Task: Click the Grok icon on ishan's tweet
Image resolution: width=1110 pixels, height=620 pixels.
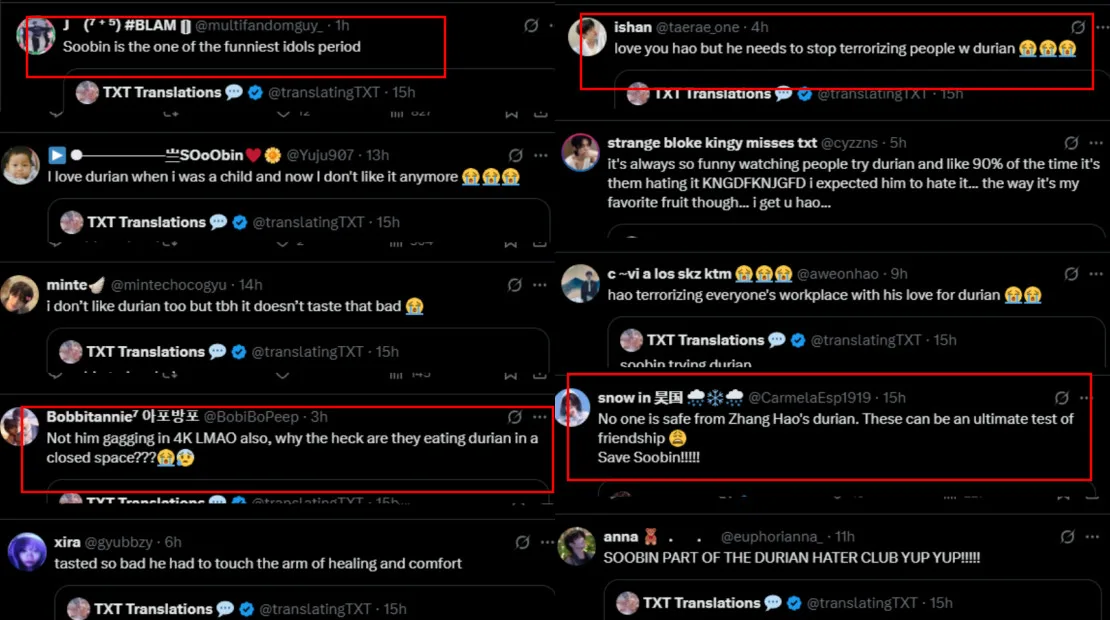Action: (1078, 28)
